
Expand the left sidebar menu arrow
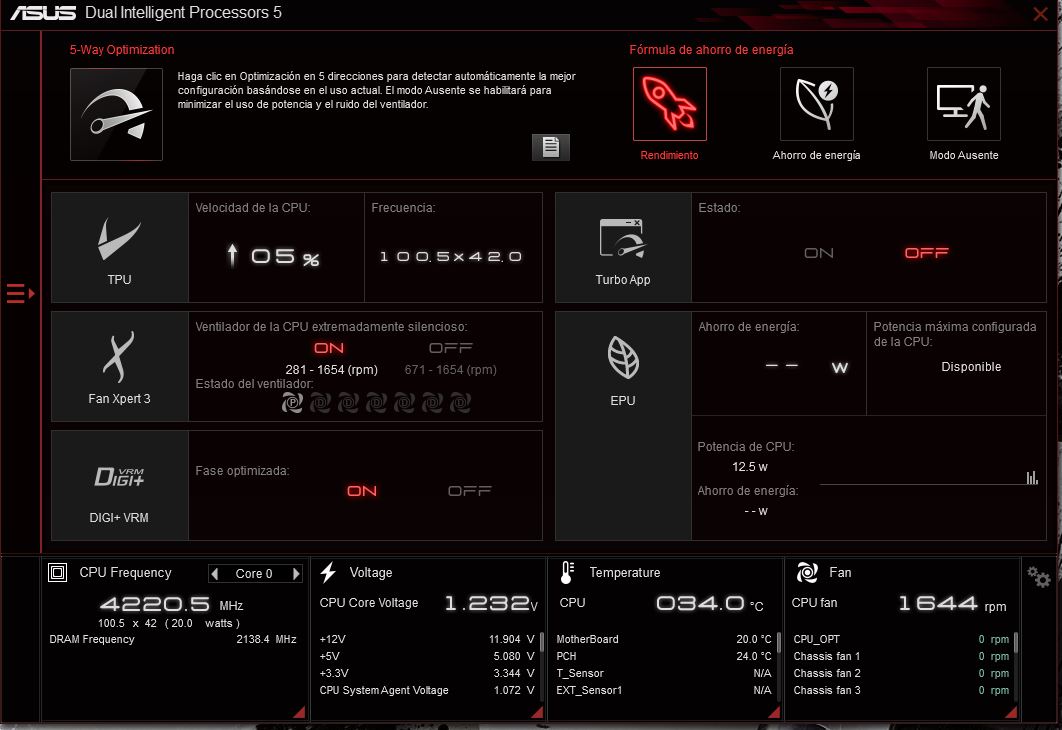pos(20,293)
